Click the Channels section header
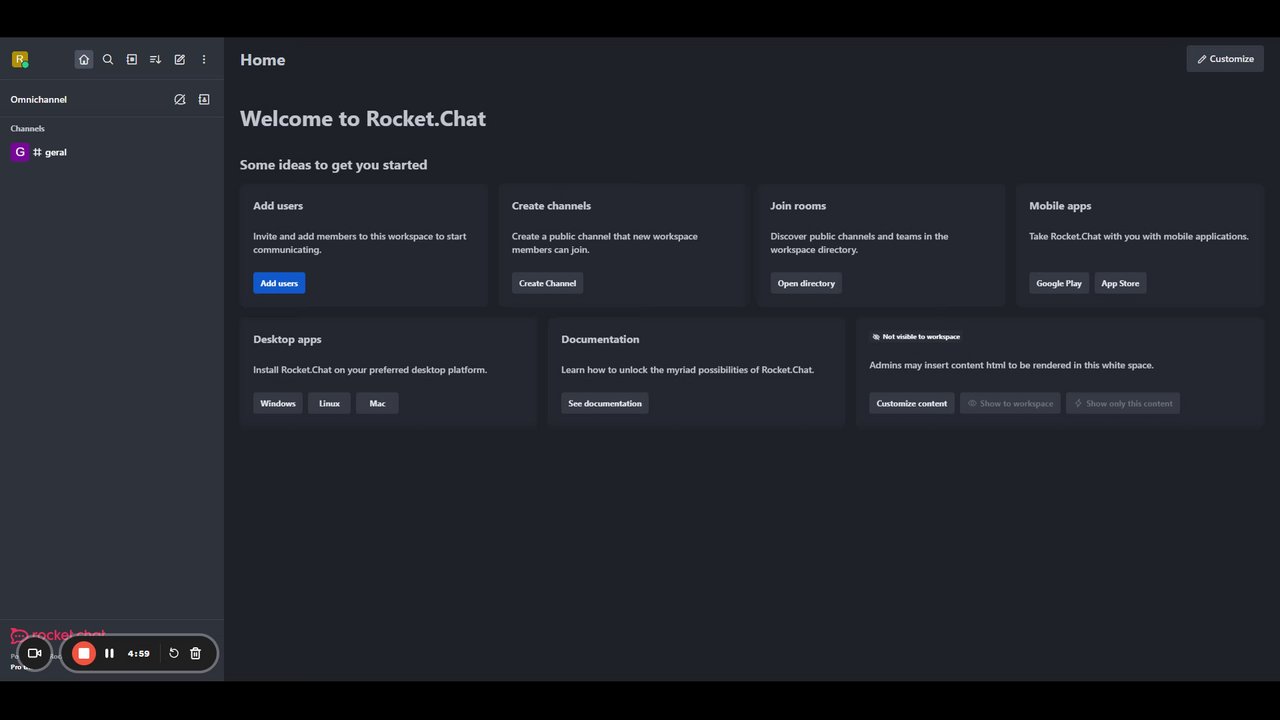The height and width of the screenshot is (720, 1280). 27,129
